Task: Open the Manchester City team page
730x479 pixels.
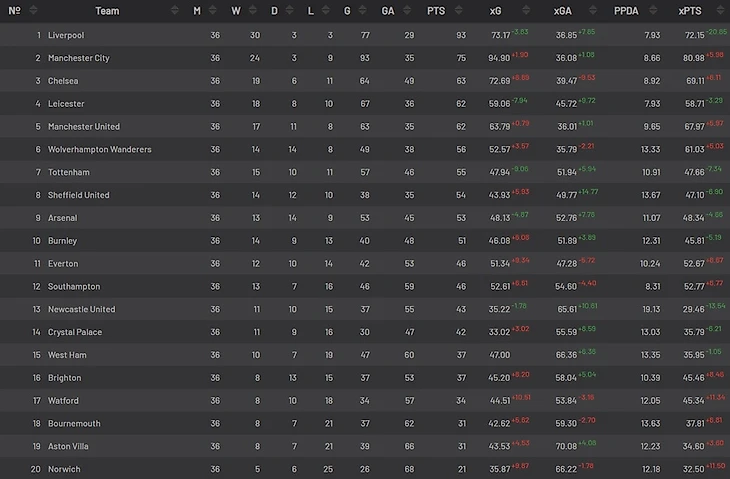Action: click(79, 58)
